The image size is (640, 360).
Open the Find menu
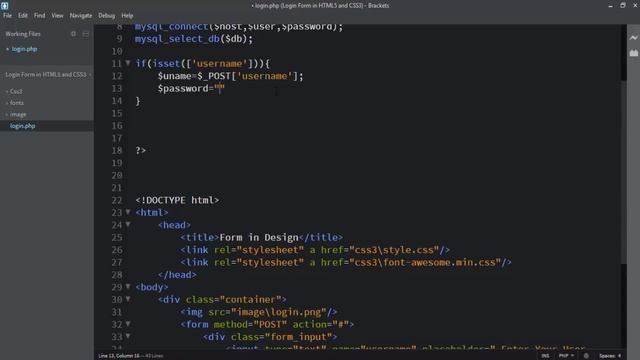(40, 16)
